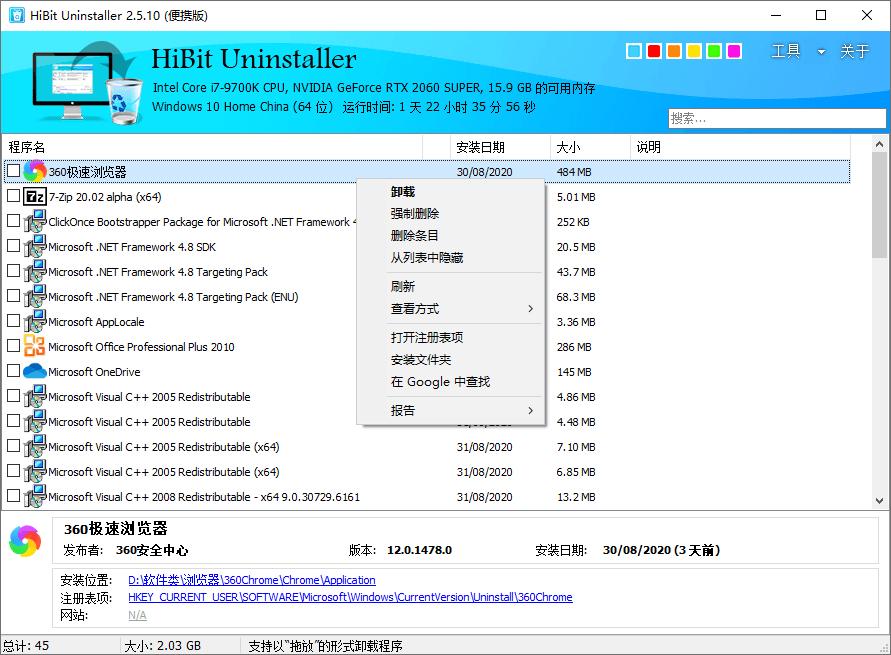Viewport: 891px width, 655px height.
Task: Open the 360Chrome registry key link
Action: (x=350, y=597)
